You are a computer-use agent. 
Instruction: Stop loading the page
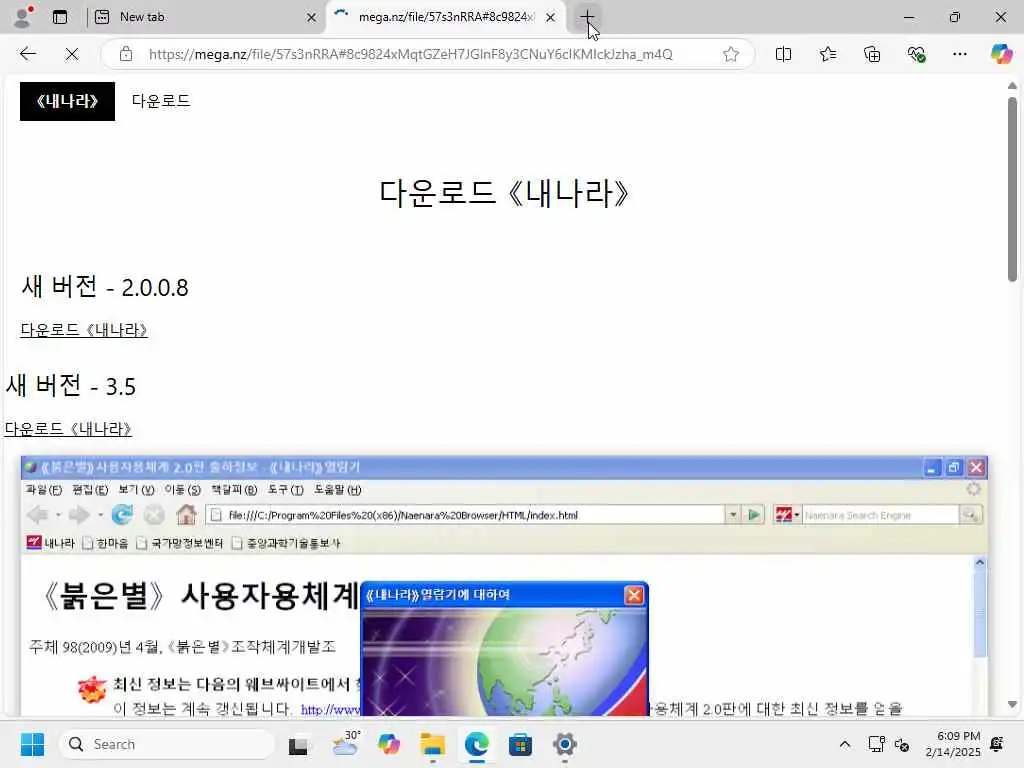click(72, 54)
